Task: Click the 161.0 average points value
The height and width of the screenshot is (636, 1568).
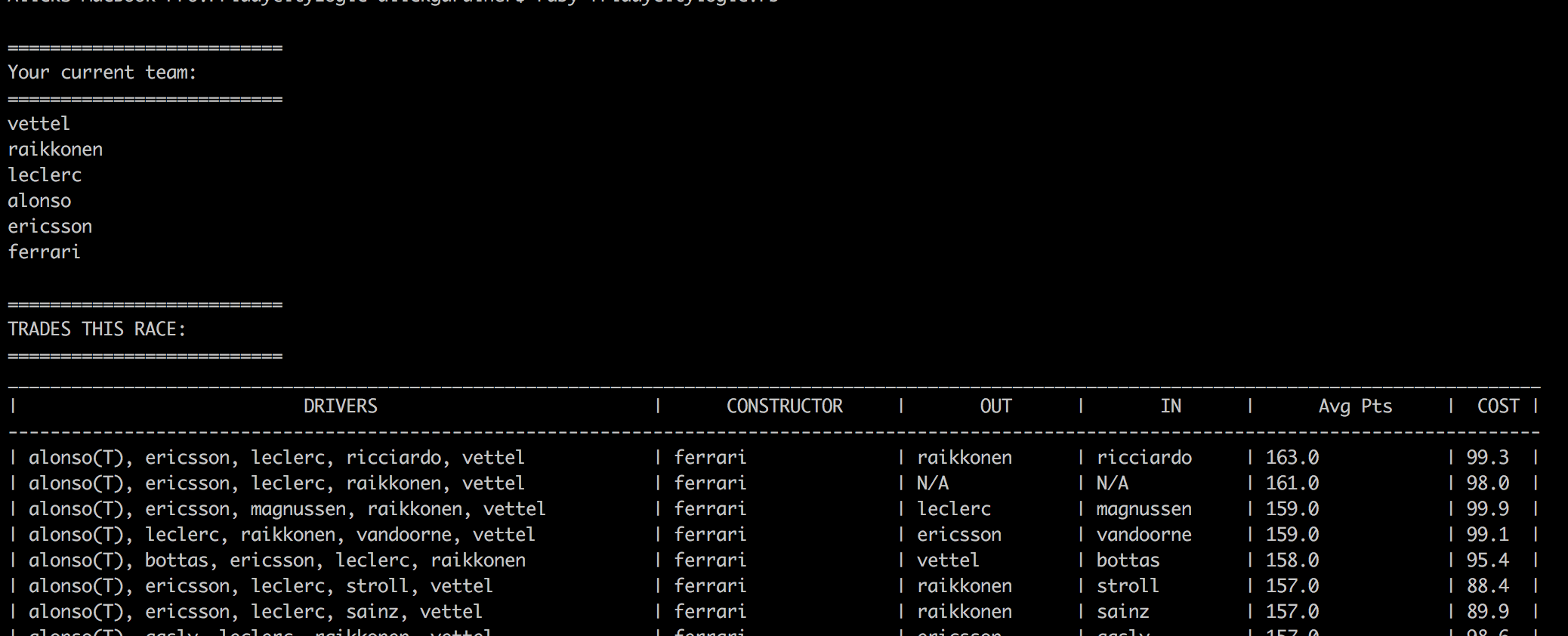Action: tap(1292, 483)
